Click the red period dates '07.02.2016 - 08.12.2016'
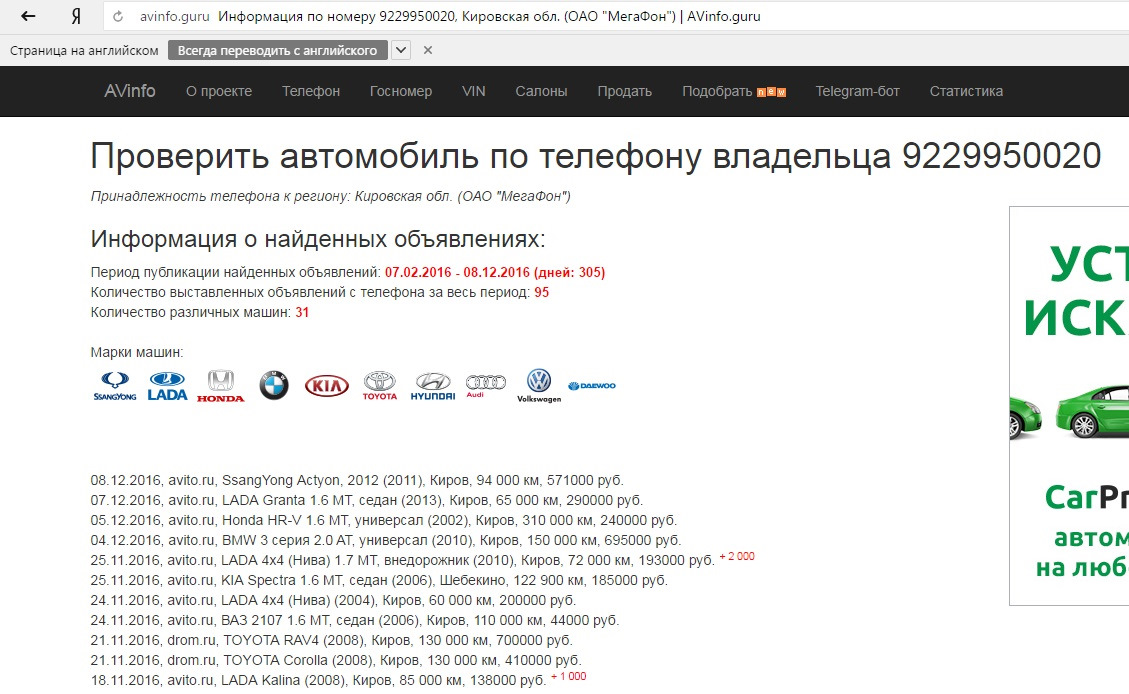1129x694 pixels. (457, 273)
